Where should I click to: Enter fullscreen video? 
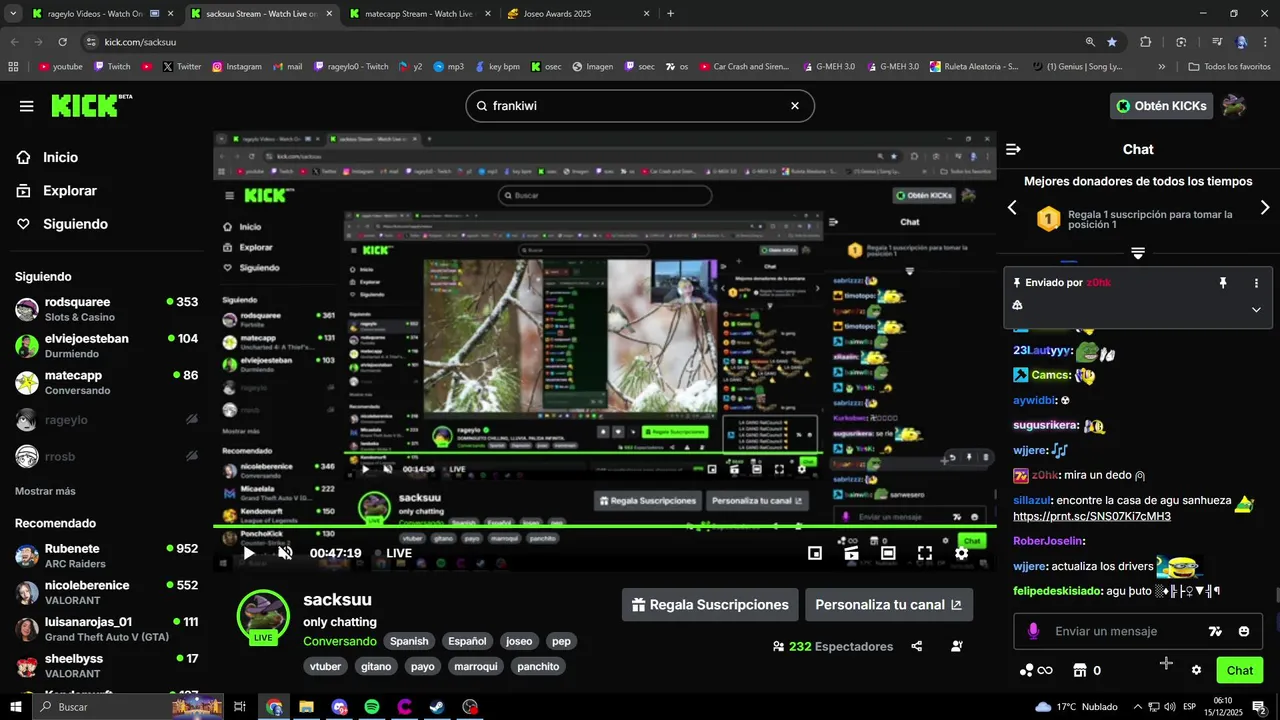tap(925, 553)
